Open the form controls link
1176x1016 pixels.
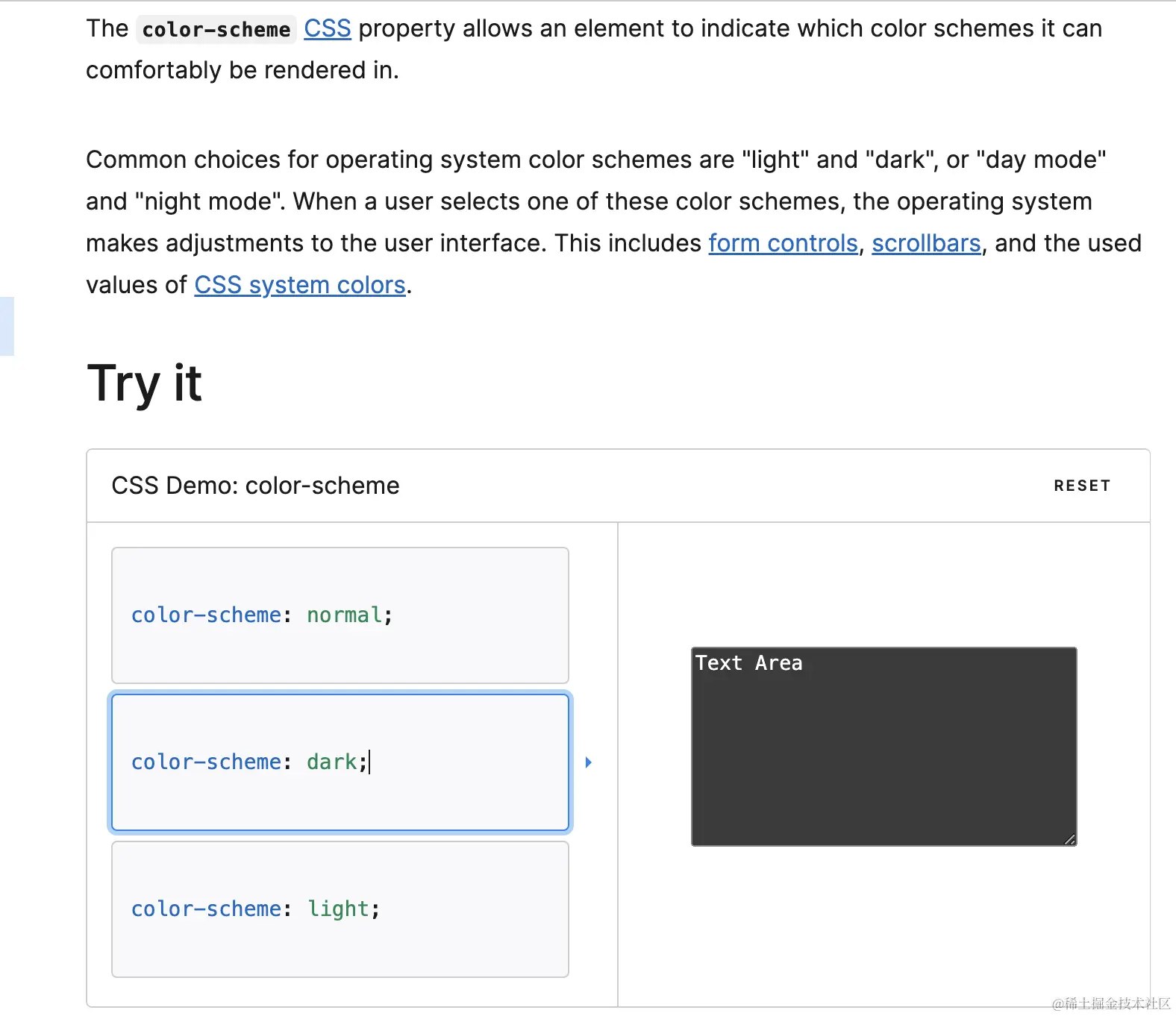783,243
